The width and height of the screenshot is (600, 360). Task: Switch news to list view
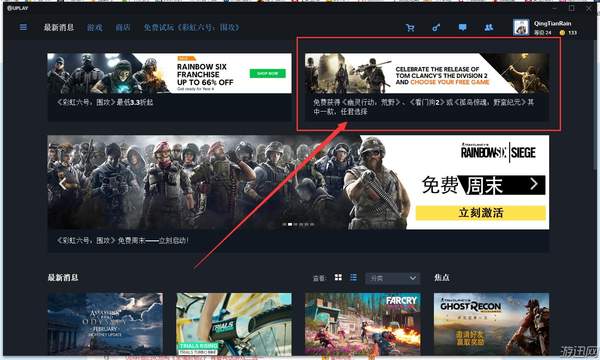[x=354, y=277]
